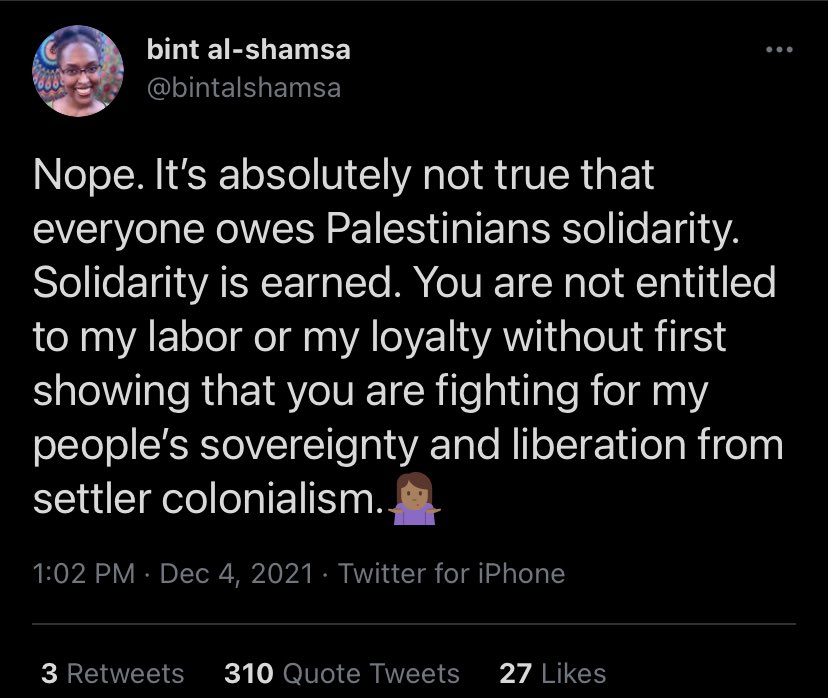Show the 310 Quote Tweets
Image resolution: width=828 pixels, height=698 pixels.
coord(343,674)
